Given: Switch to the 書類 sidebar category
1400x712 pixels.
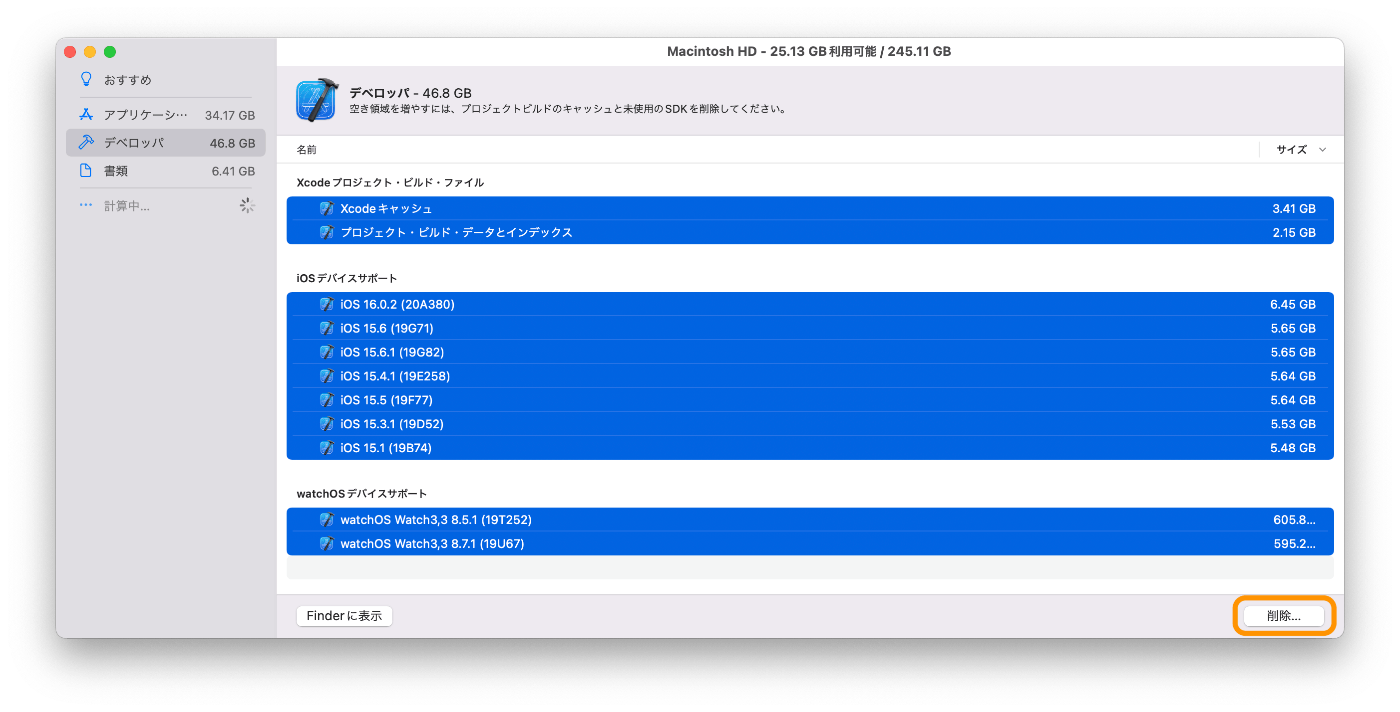Looking at the screenshot, I should coord(166,171).
